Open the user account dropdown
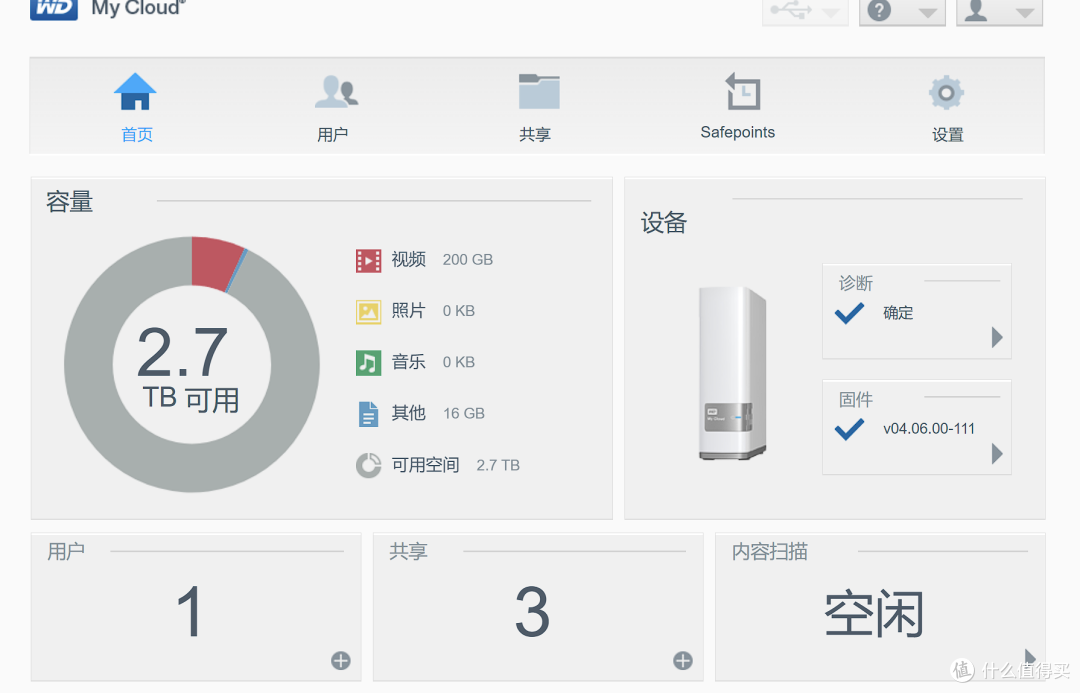 coord(999,12)
